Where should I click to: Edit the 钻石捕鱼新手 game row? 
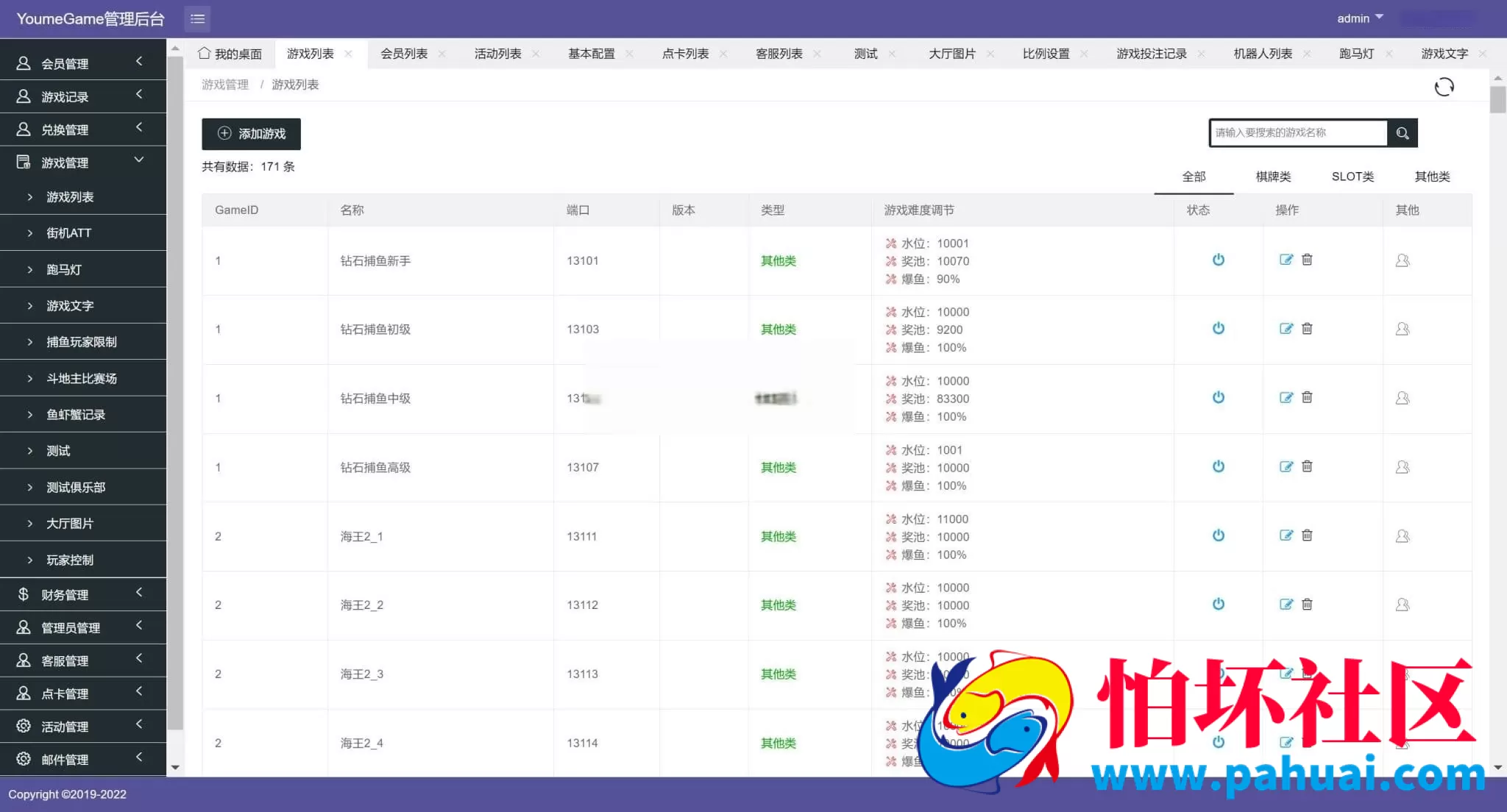1286,260
